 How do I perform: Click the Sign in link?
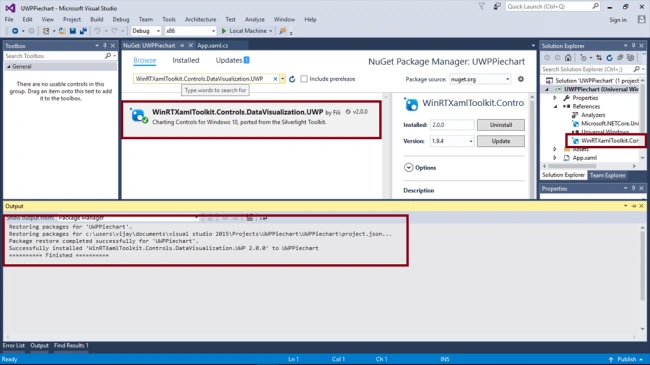click(618, 20)
